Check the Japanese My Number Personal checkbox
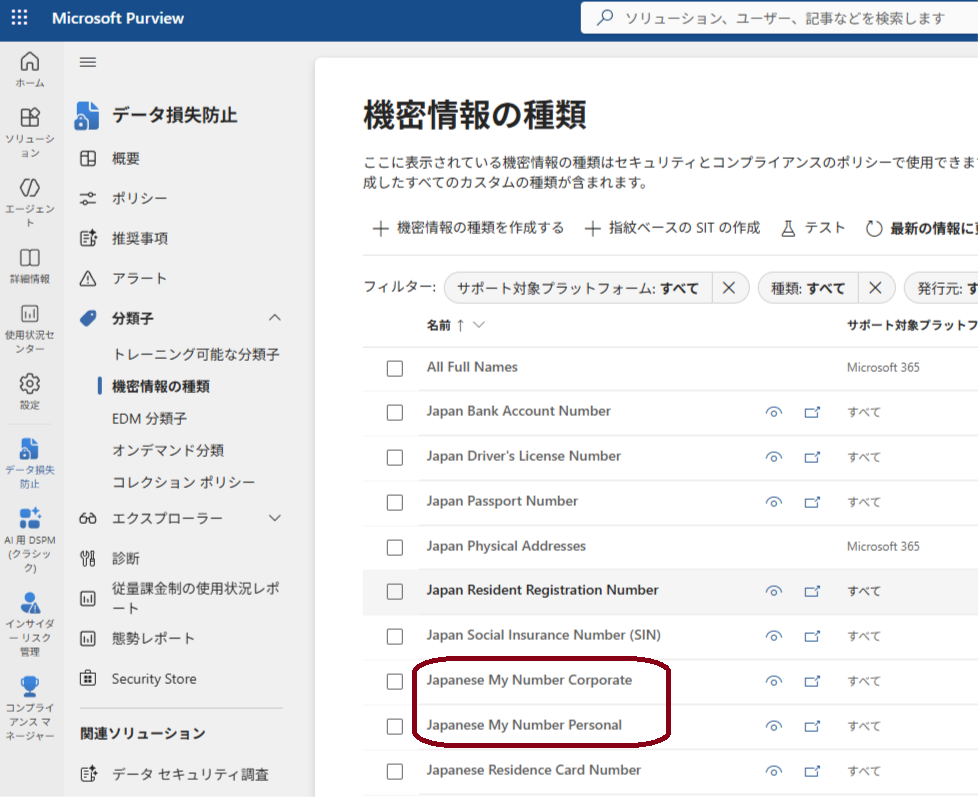This screenshot has width=978, height=797. [395, 726]
